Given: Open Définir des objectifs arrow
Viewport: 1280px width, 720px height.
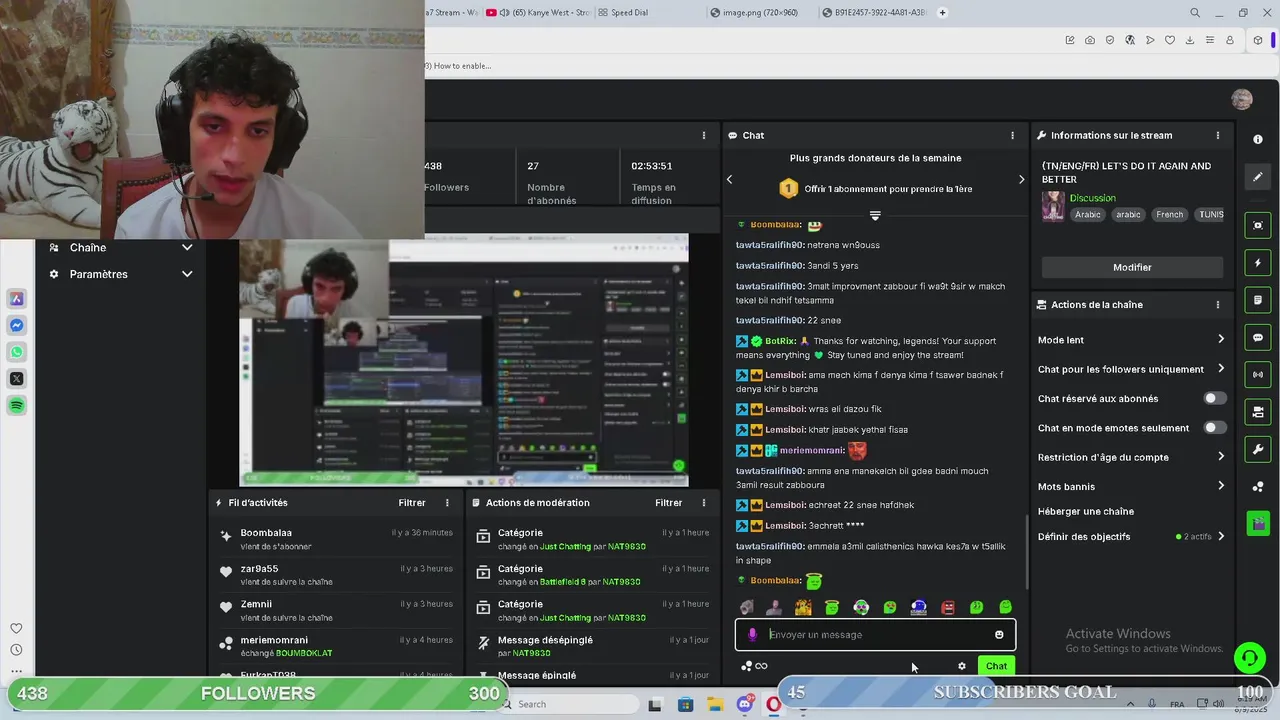Looking at the screenshot, I should click(1221, 536).
